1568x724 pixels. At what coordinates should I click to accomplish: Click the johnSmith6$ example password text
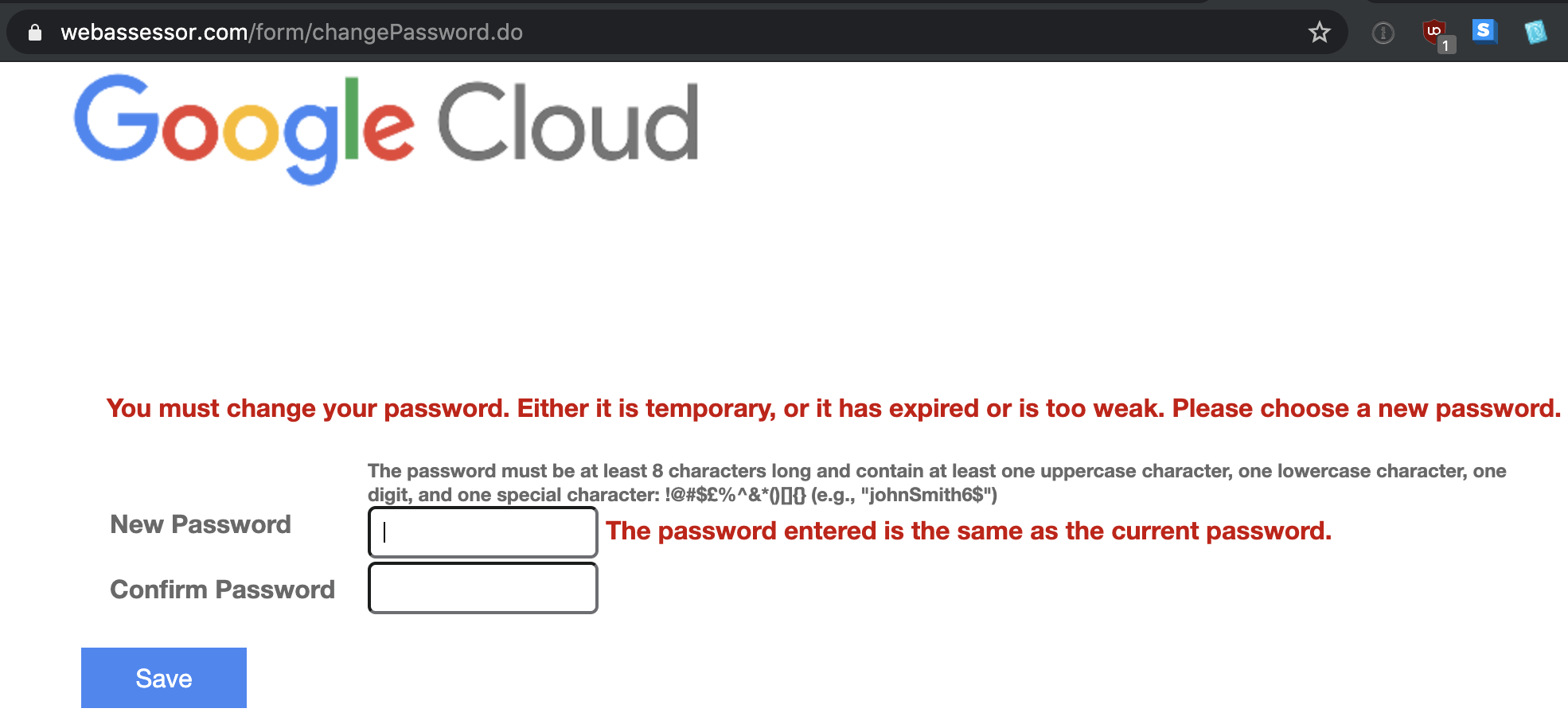click(927, 495)
